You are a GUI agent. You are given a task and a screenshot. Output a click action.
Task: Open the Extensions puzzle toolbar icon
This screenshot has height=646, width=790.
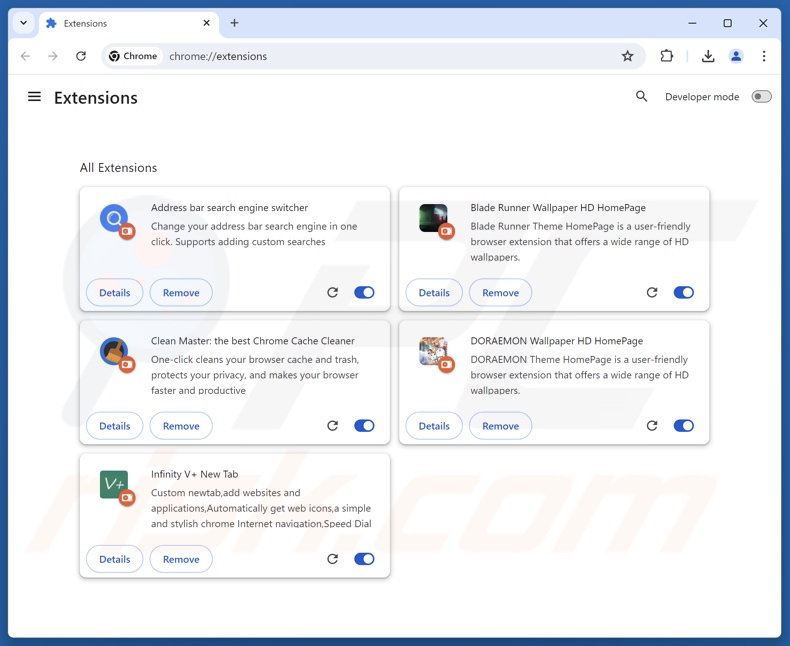(667, 56)
